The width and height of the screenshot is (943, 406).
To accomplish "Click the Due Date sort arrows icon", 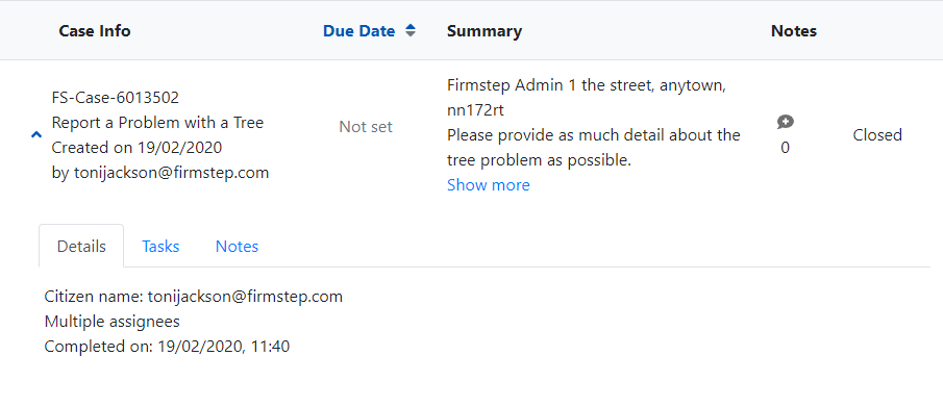I will click(410, 31).
